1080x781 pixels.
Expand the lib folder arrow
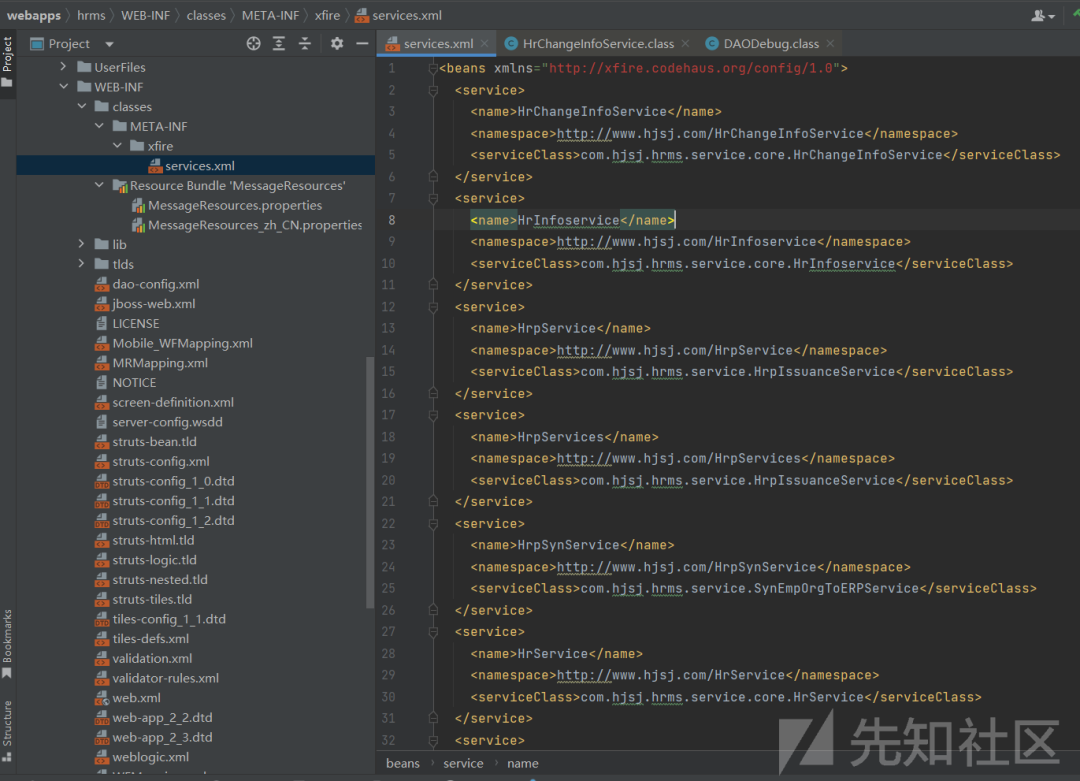point(82,244)
